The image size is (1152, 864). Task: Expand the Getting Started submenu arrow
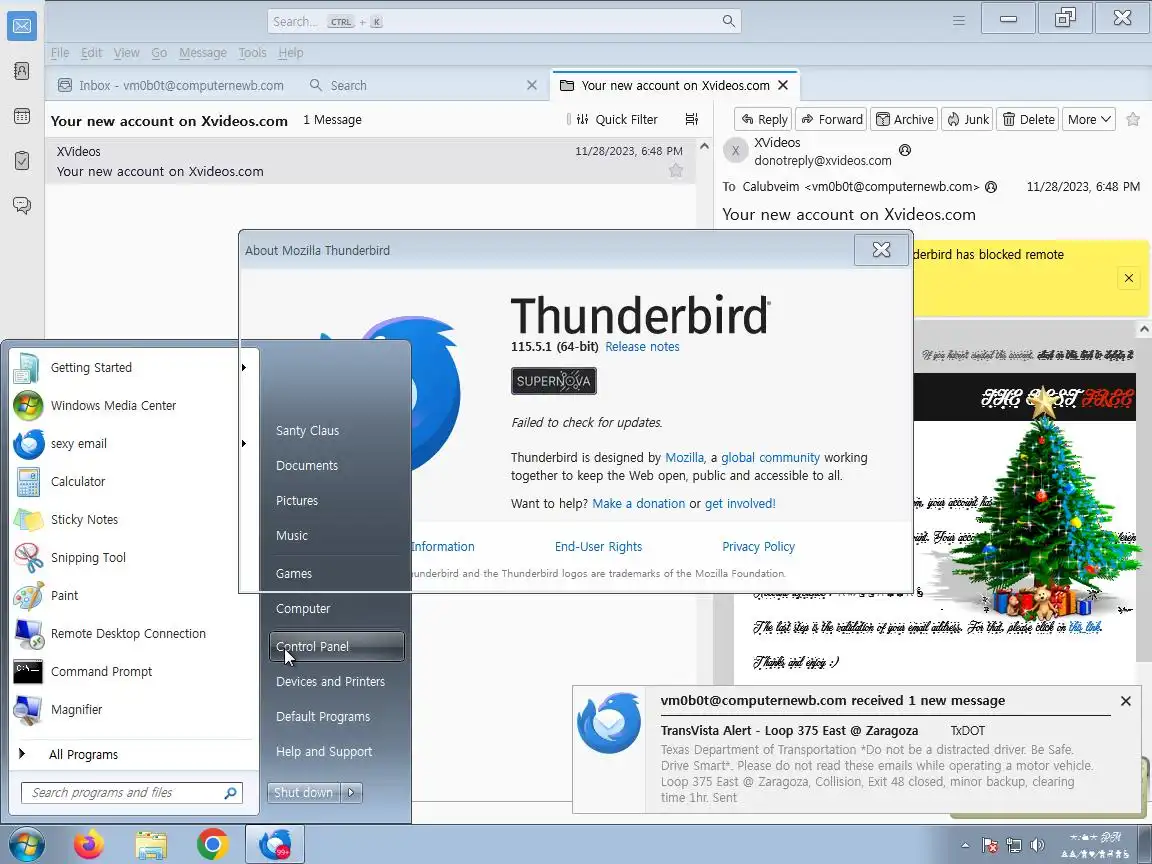[x=244, y=367]
